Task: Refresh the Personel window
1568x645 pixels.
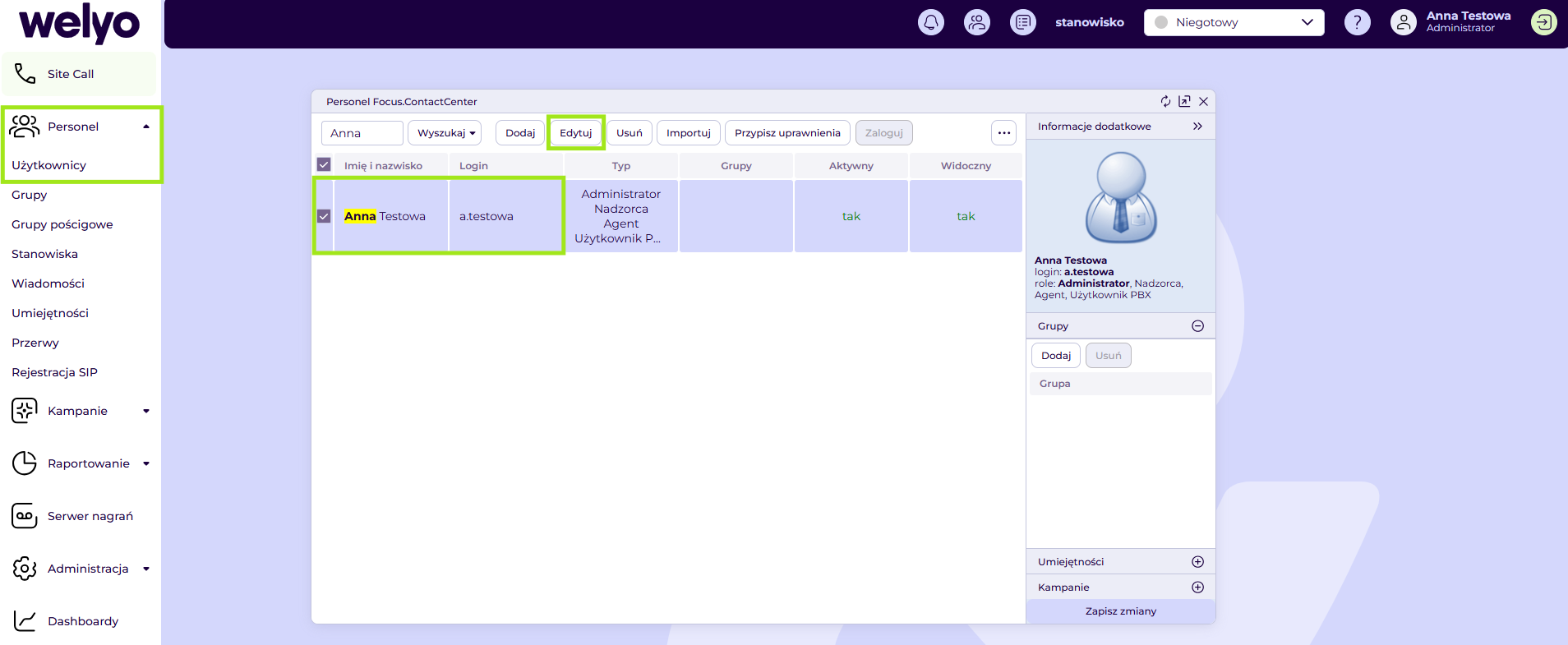Action: (x=1165, y=101)
